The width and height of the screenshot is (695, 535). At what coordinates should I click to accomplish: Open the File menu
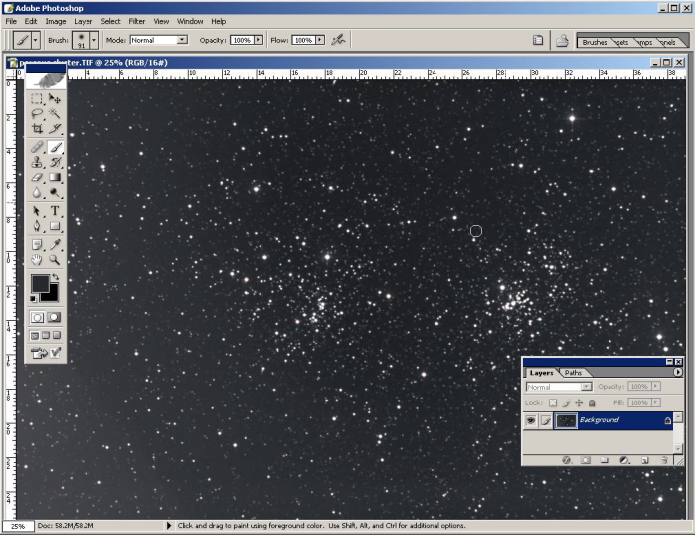click(x=11, y=21)
